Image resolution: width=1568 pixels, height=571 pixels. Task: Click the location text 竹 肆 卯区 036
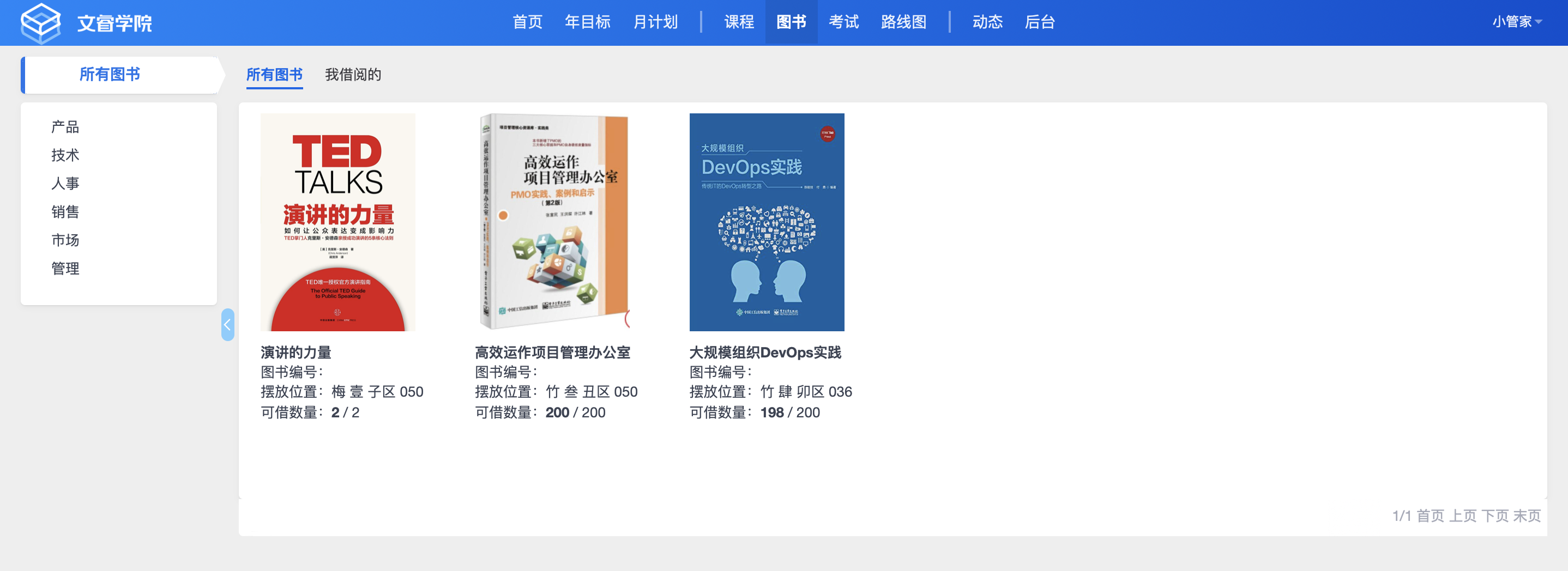click(x=806, y=392)
